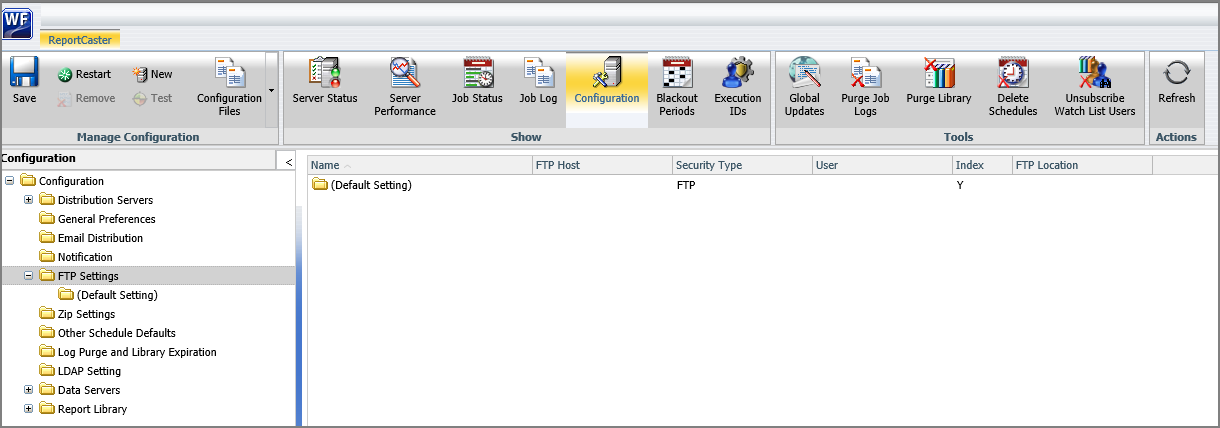
Task: Launch Global Updates tool
Action: tap(805, 87)
